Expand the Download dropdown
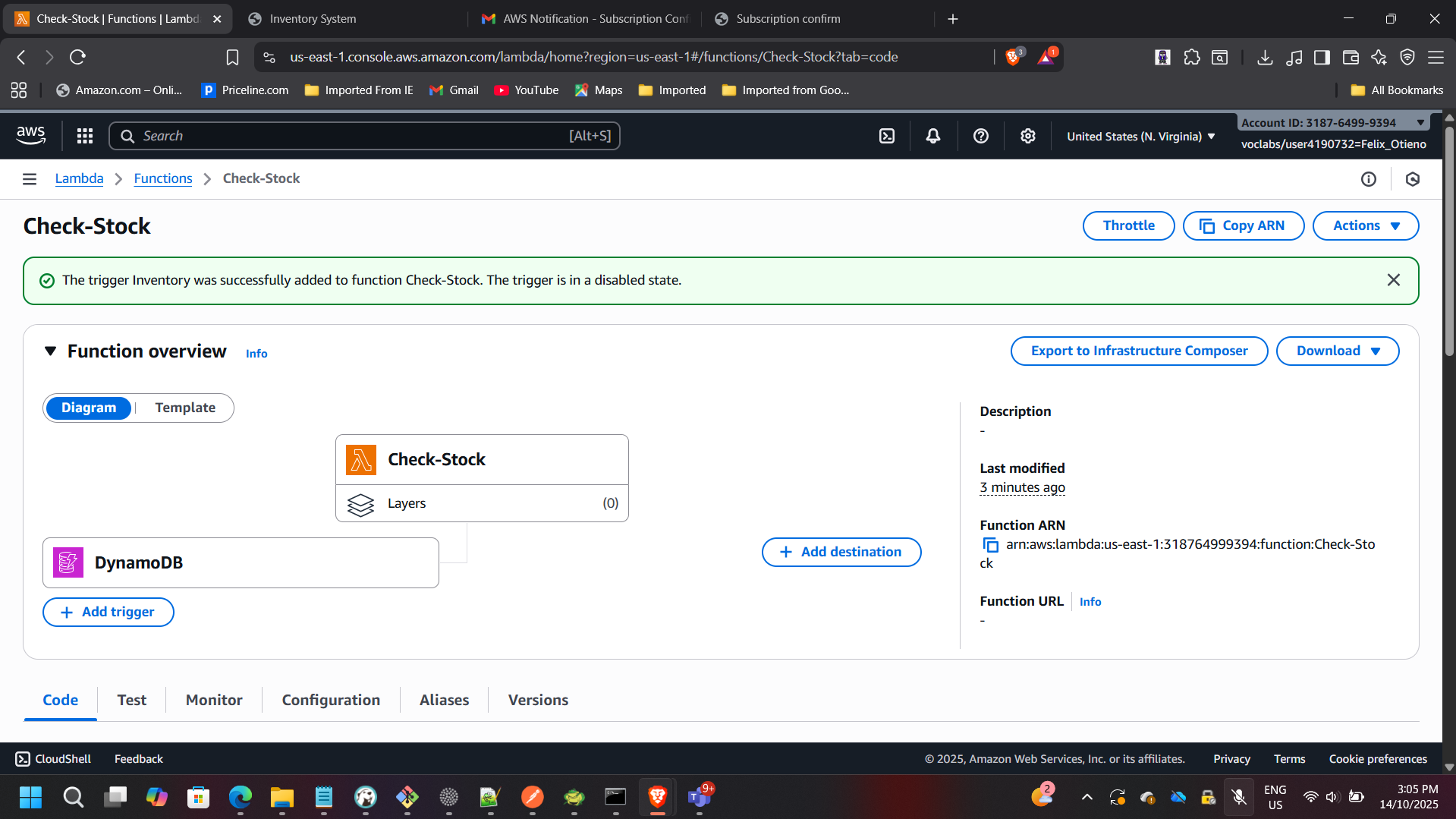This screenshot has height=819, width=1456. point(1337,351)
